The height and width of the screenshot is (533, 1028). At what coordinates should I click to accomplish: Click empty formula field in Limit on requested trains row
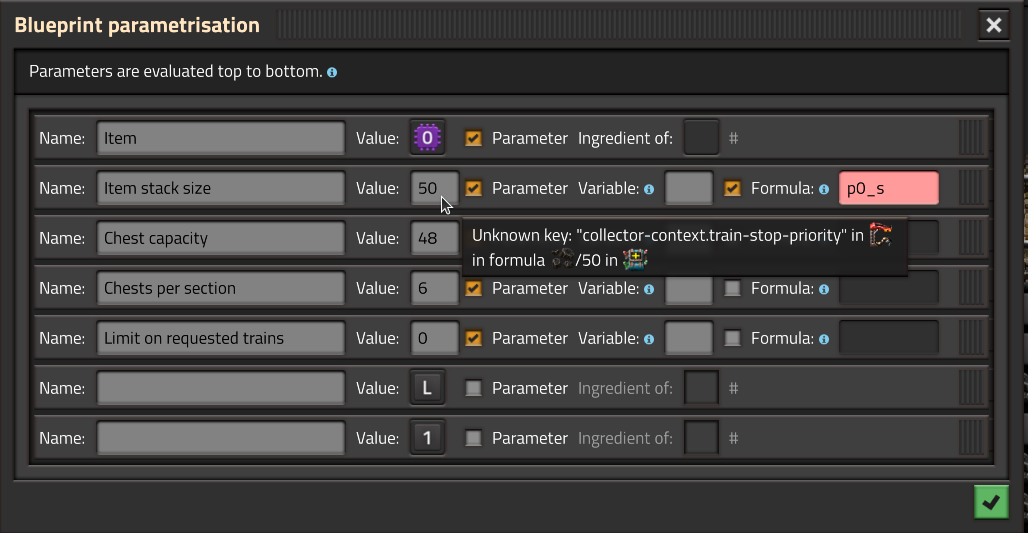pyautogui.click(x=889, y=338)
